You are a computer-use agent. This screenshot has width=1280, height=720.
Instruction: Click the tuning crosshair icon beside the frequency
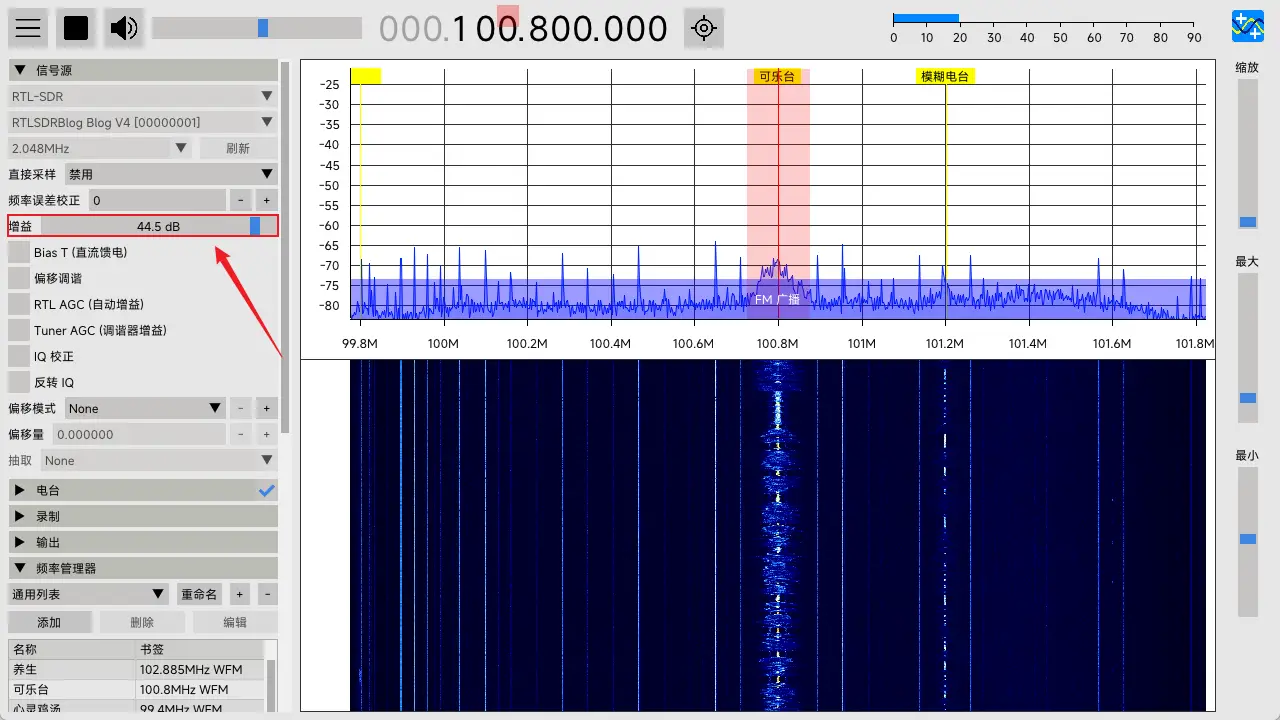coord(704,28)
